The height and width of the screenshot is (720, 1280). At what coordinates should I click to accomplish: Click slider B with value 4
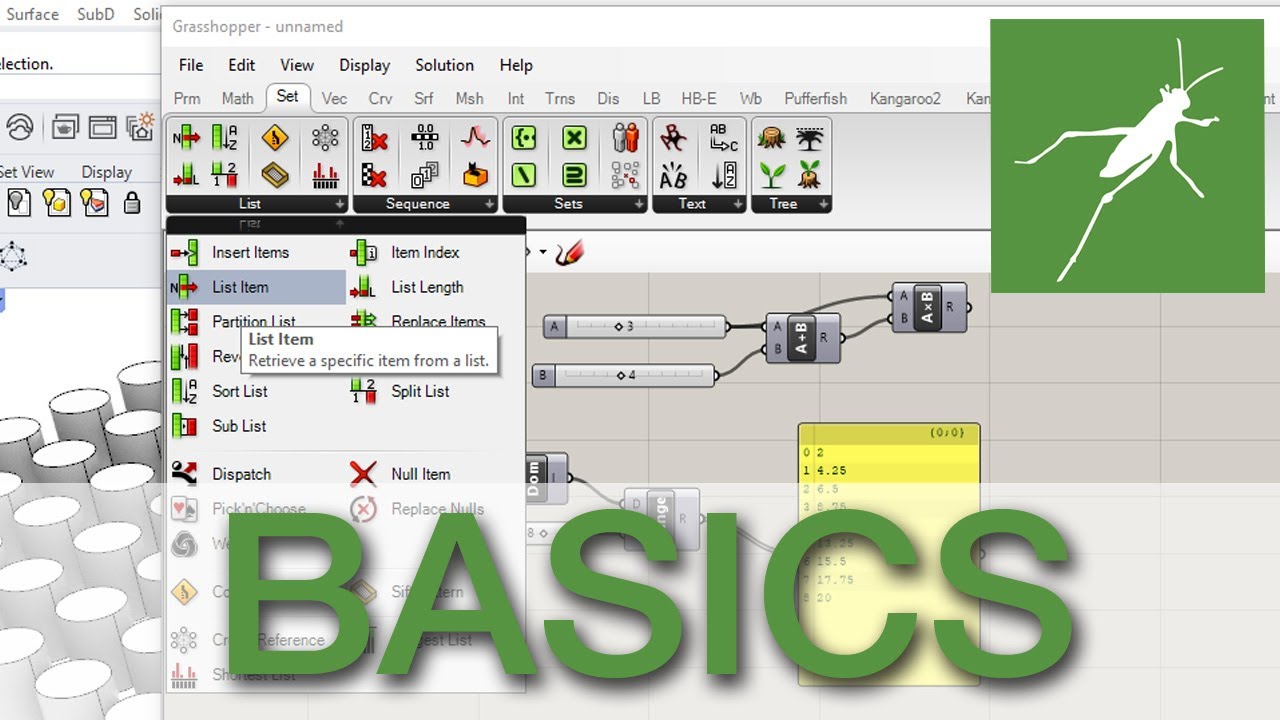pos(625,376)
